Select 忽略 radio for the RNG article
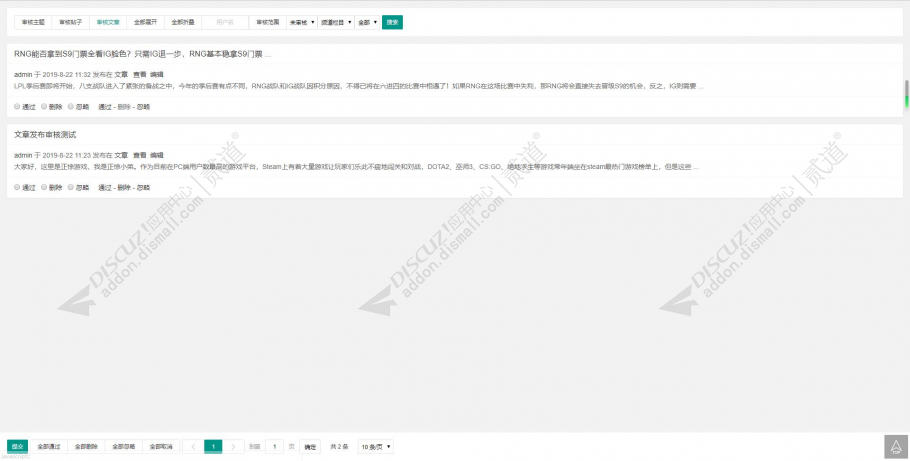This screenshot has width=910, height=461. (71, 106)
